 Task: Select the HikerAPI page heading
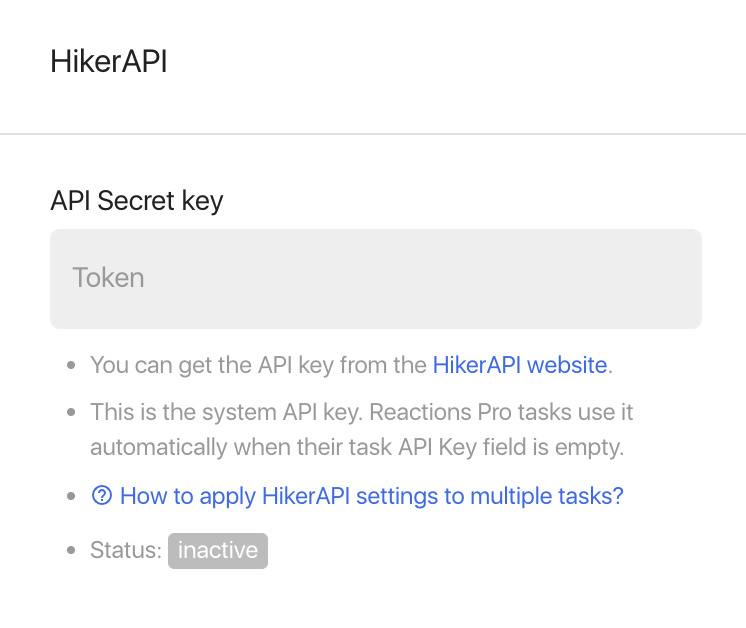[x=109, y=62]
